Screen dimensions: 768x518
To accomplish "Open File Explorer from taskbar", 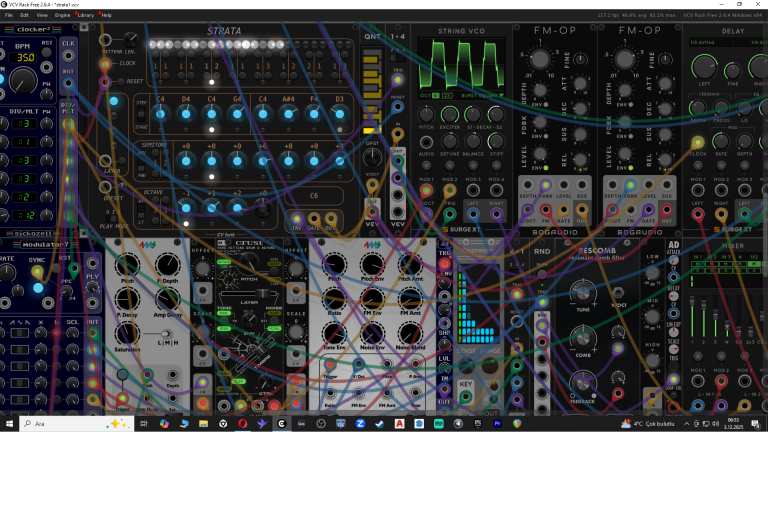I will pyautogui.click(x=203, y=424).
